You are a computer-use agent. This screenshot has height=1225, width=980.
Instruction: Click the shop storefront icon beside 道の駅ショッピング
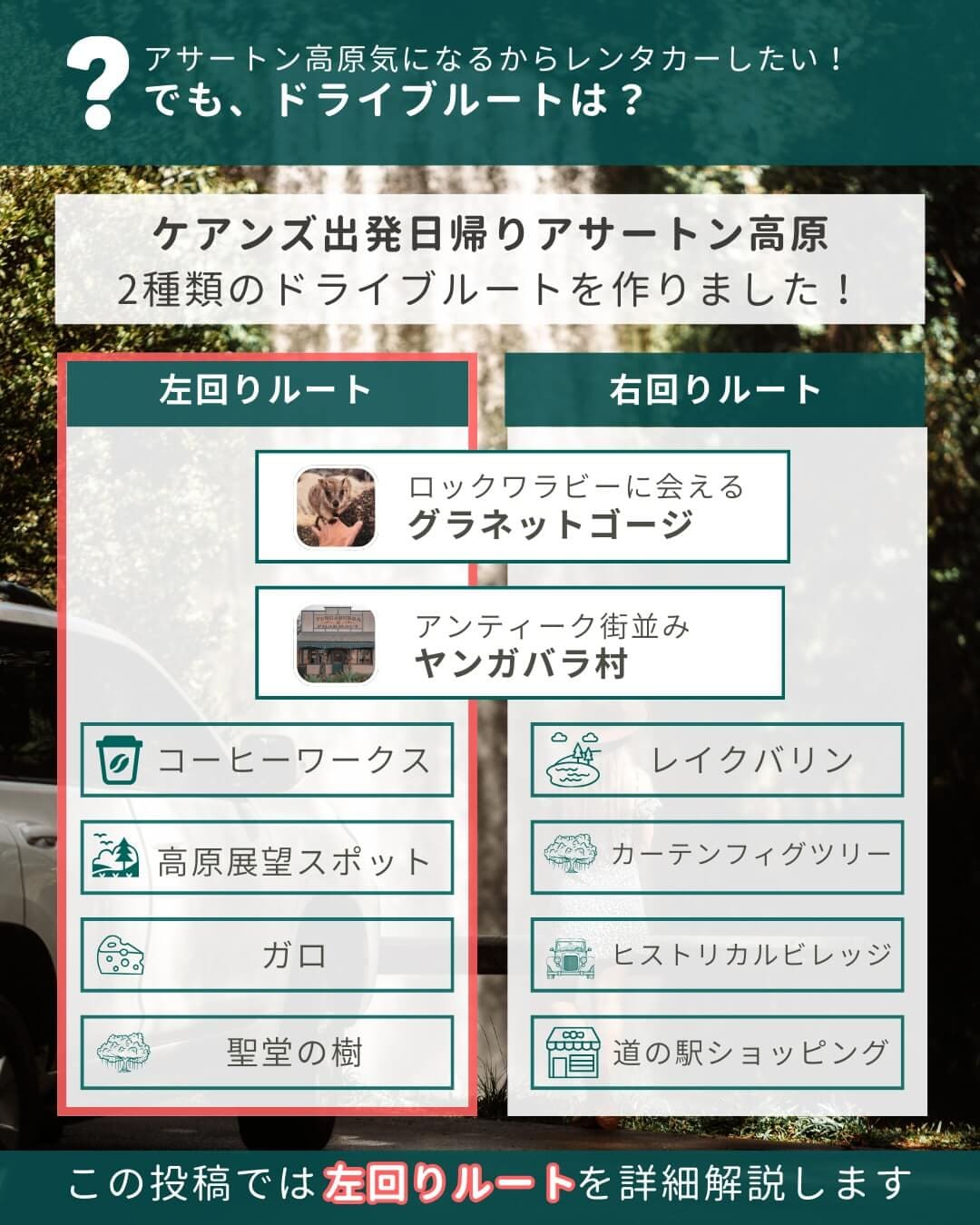572,1053
